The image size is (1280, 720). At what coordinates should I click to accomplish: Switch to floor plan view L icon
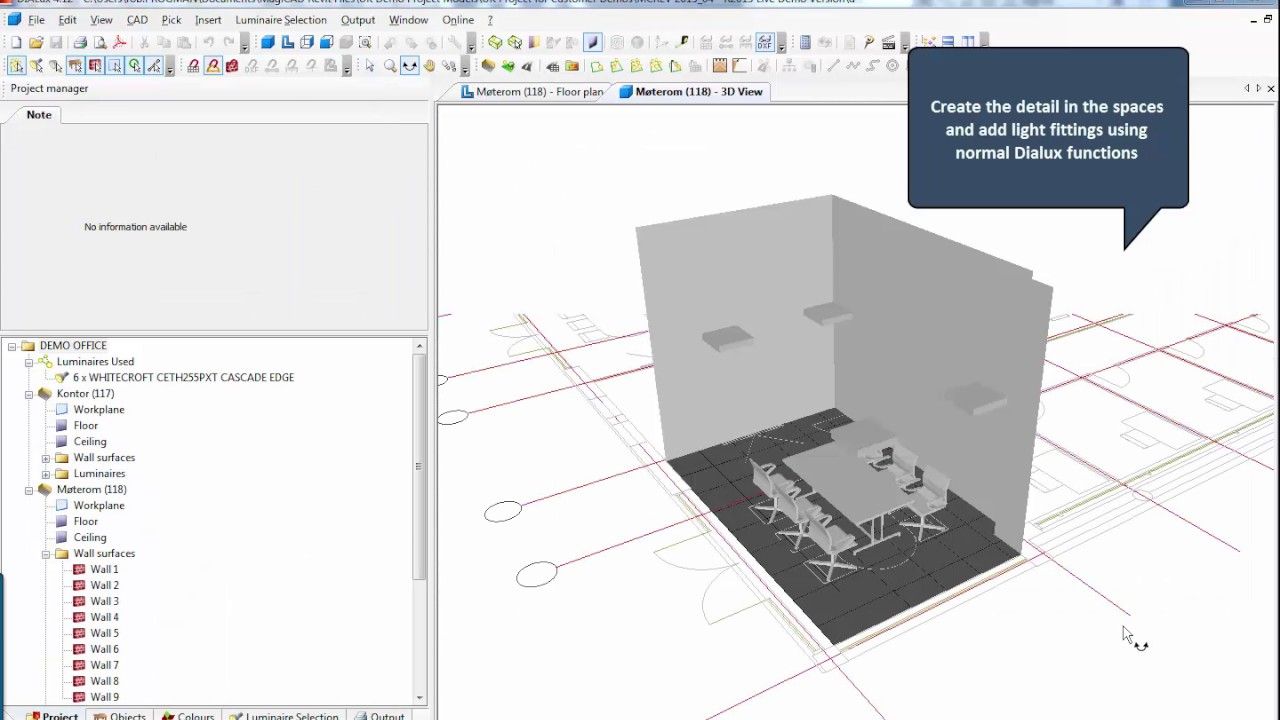click(x=287, y=42)
